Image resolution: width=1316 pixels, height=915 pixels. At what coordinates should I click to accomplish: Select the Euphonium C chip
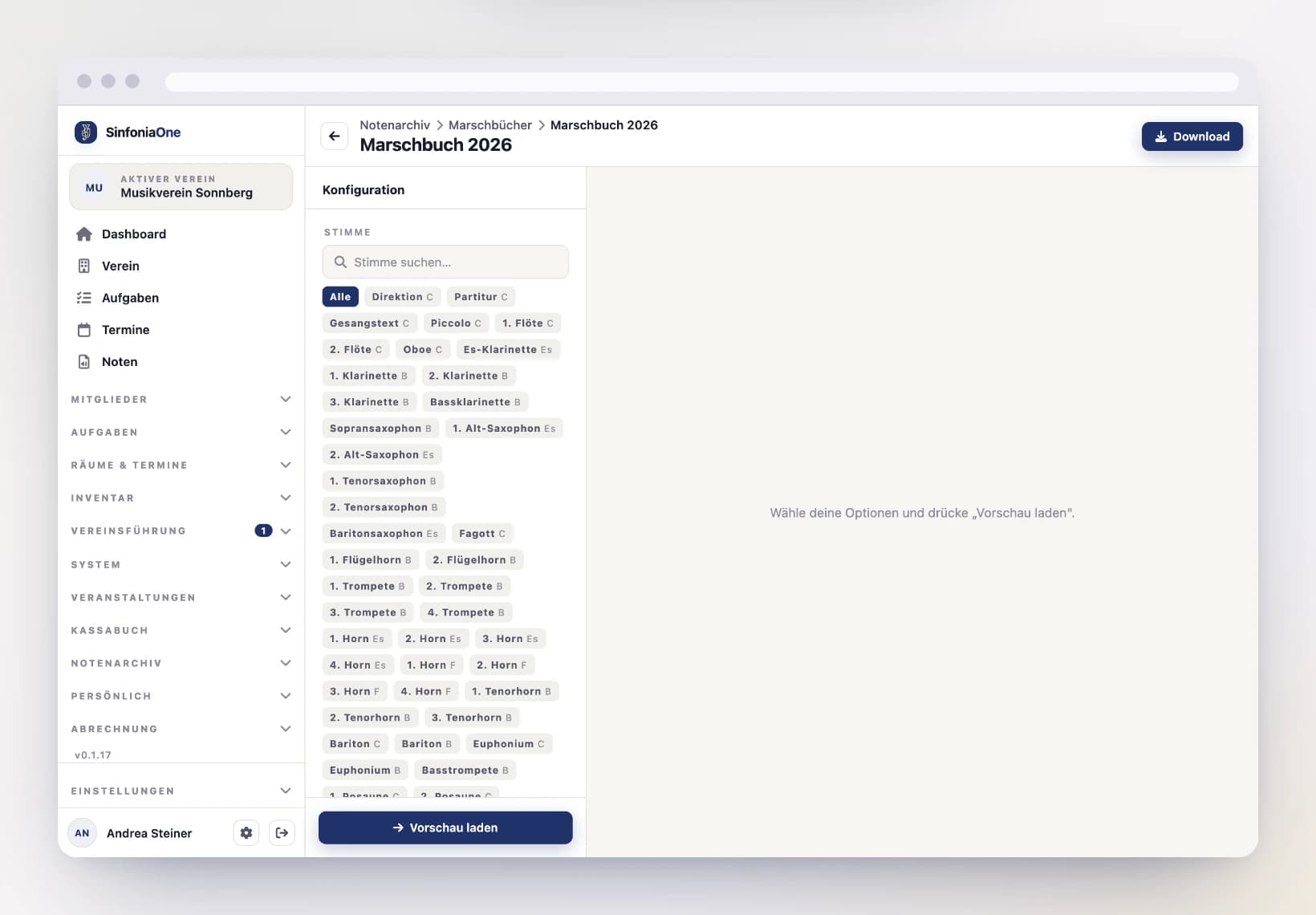[509, 744]
